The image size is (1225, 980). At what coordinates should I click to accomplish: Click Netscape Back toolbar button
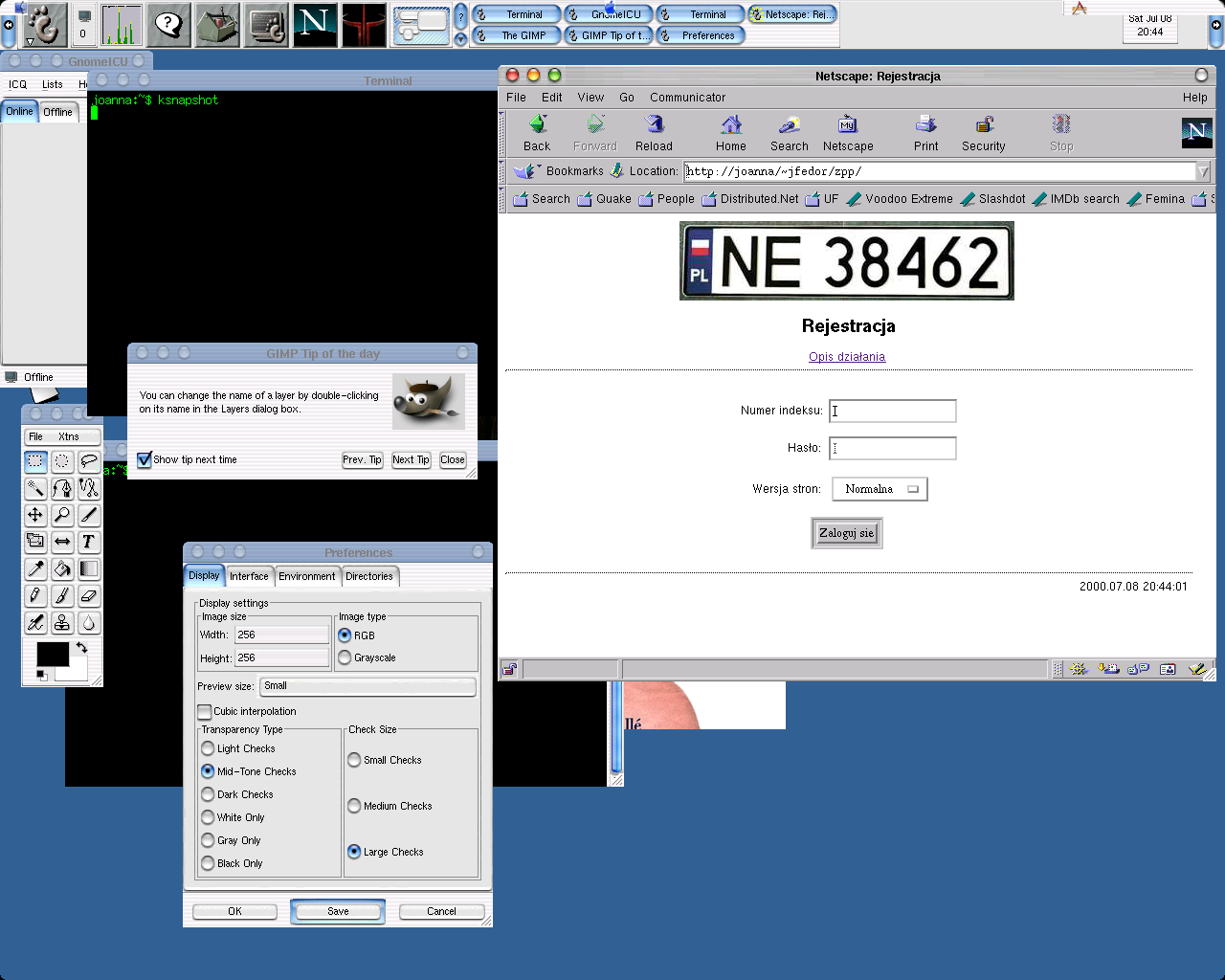click(537, 133)
